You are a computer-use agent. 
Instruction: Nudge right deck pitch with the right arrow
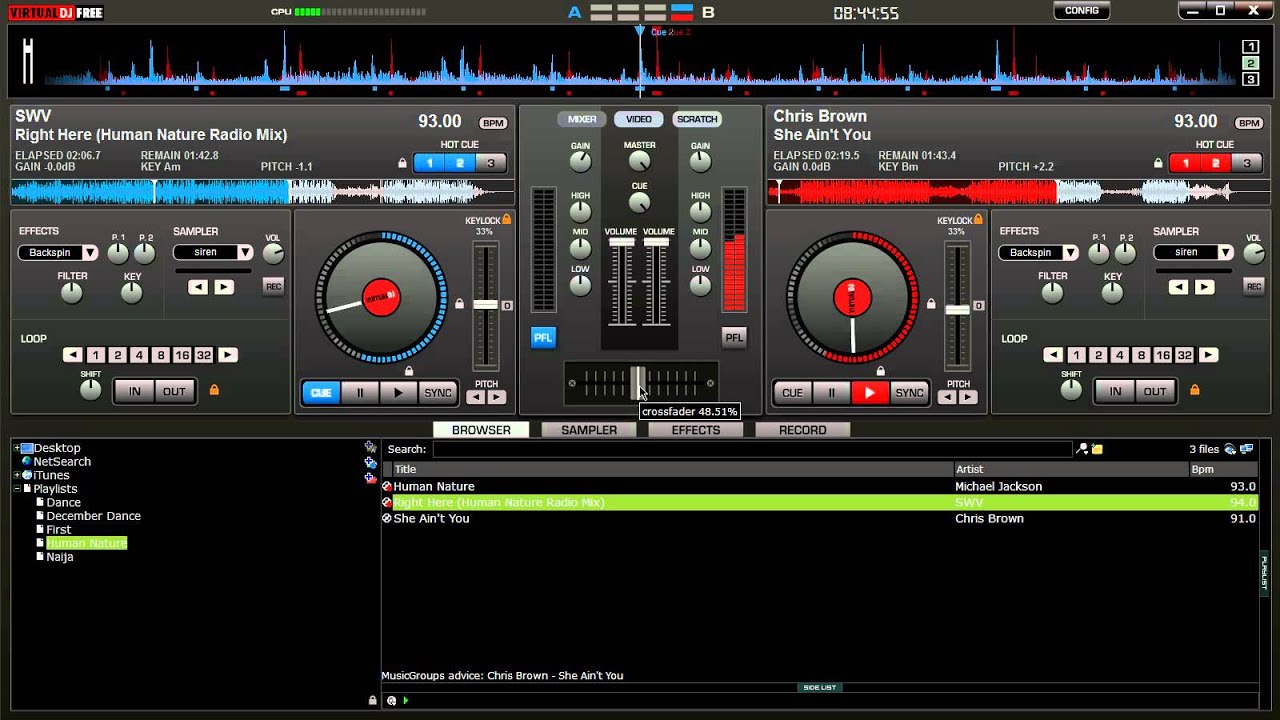(x=968, y=397)
